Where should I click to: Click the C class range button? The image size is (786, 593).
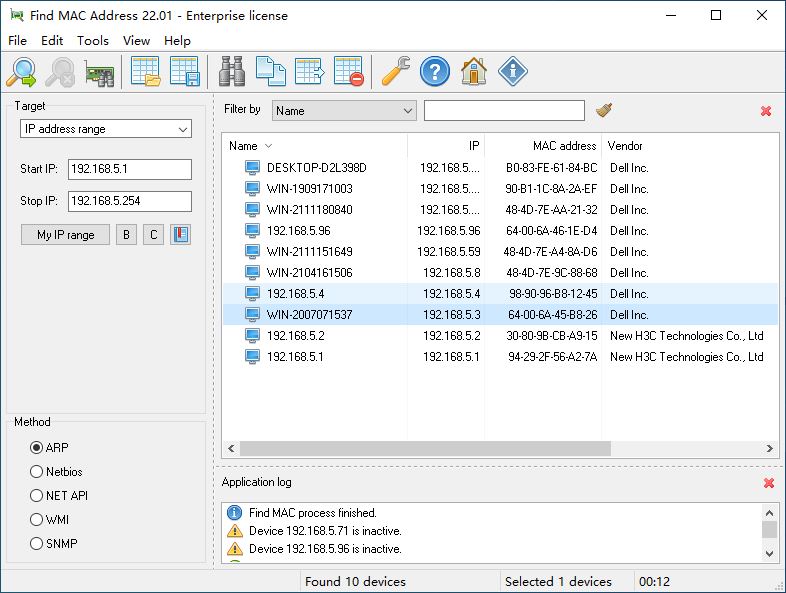coord(153,235)
